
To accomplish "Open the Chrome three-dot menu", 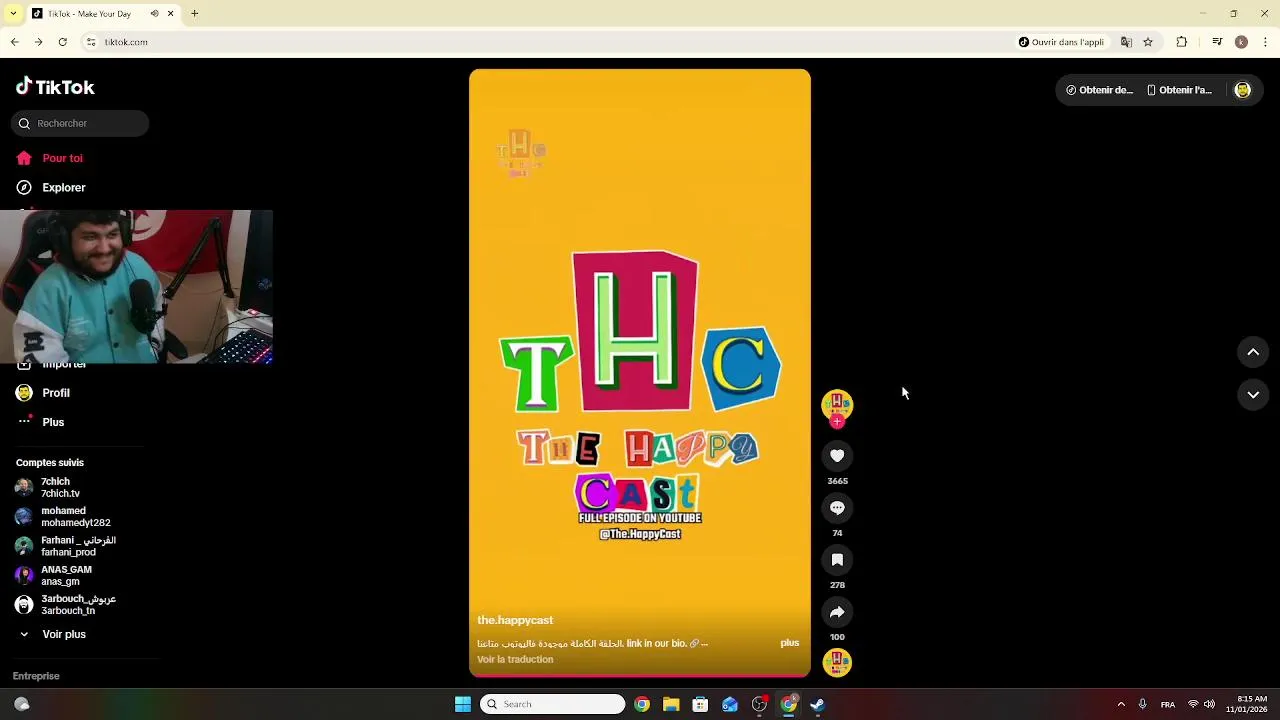I will click(1266, 42).
